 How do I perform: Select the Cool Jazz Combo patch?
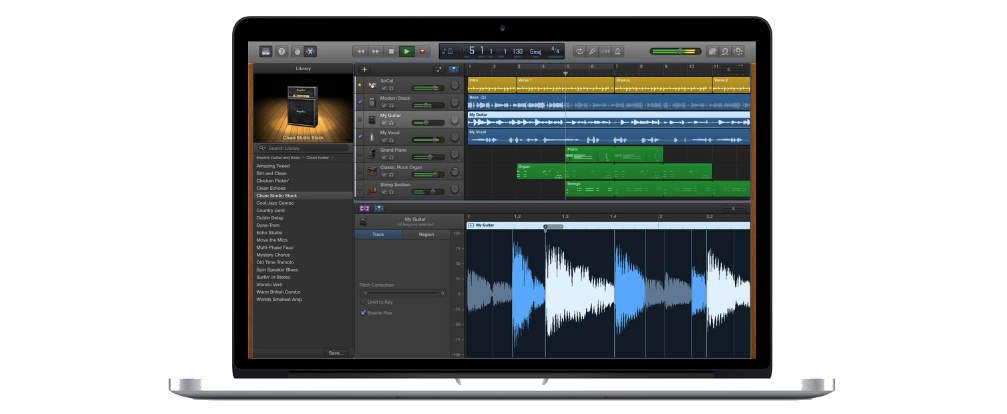point(302,203)
